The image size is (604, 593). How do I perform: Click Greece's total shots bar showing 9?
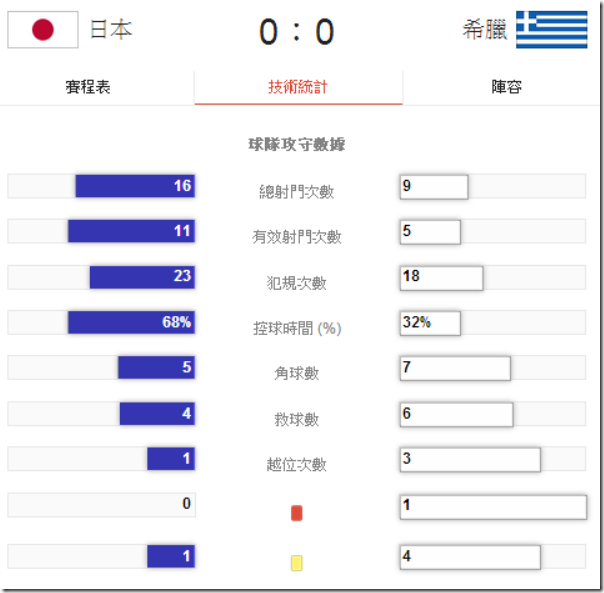pos(434,186)
